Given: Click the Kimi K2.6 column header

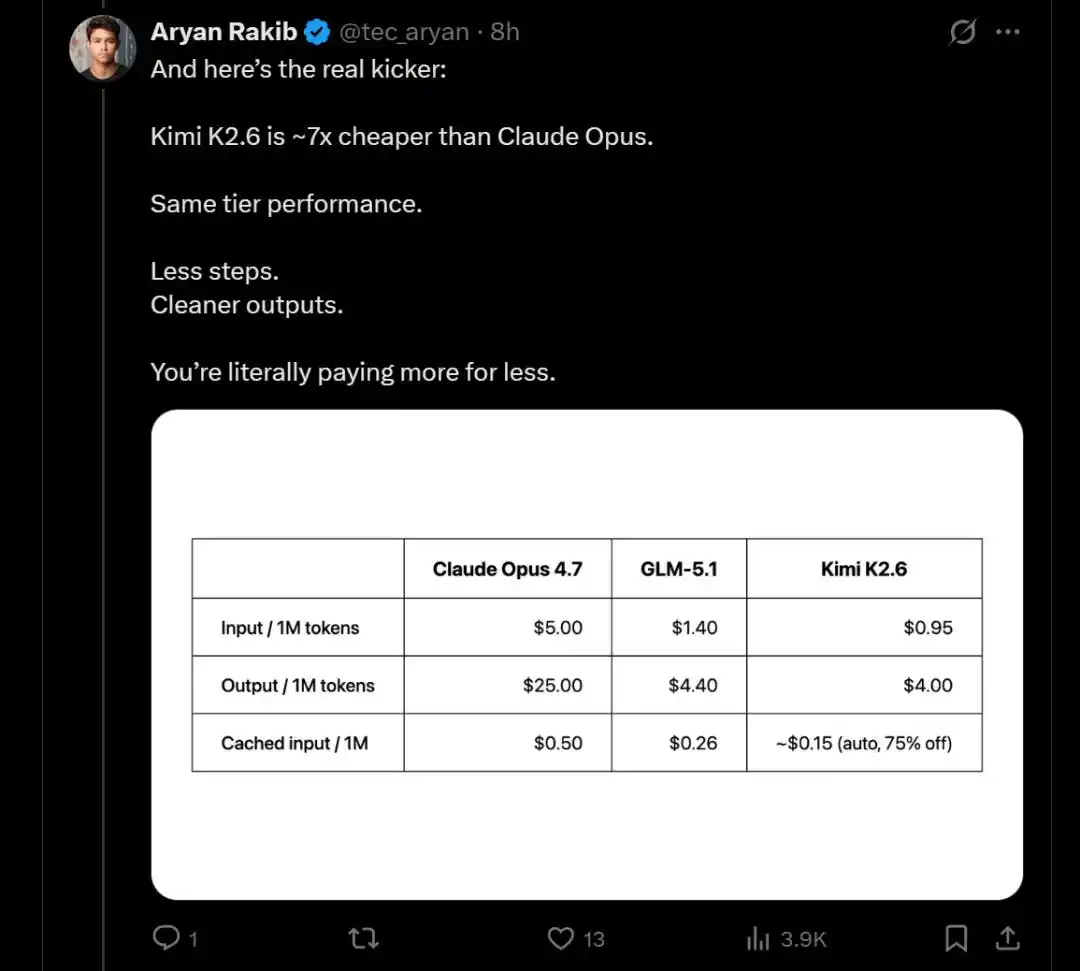Looking at the screenshot, I should 864,569.
